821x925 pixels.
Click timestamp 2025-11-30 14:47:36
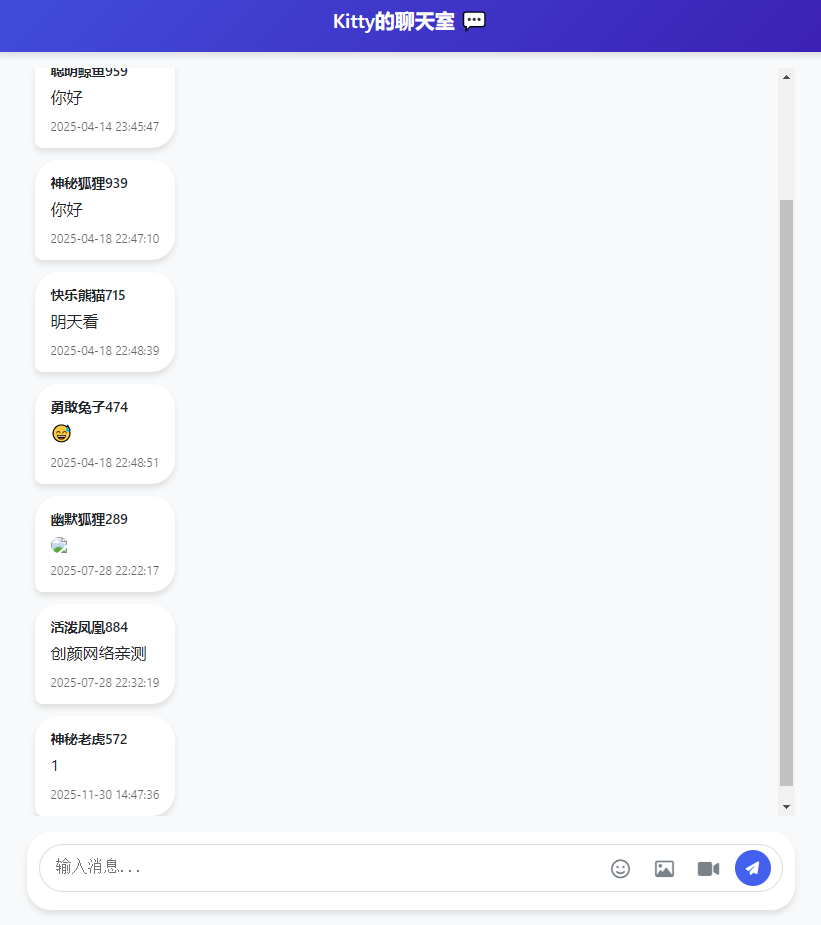[105, 795]
